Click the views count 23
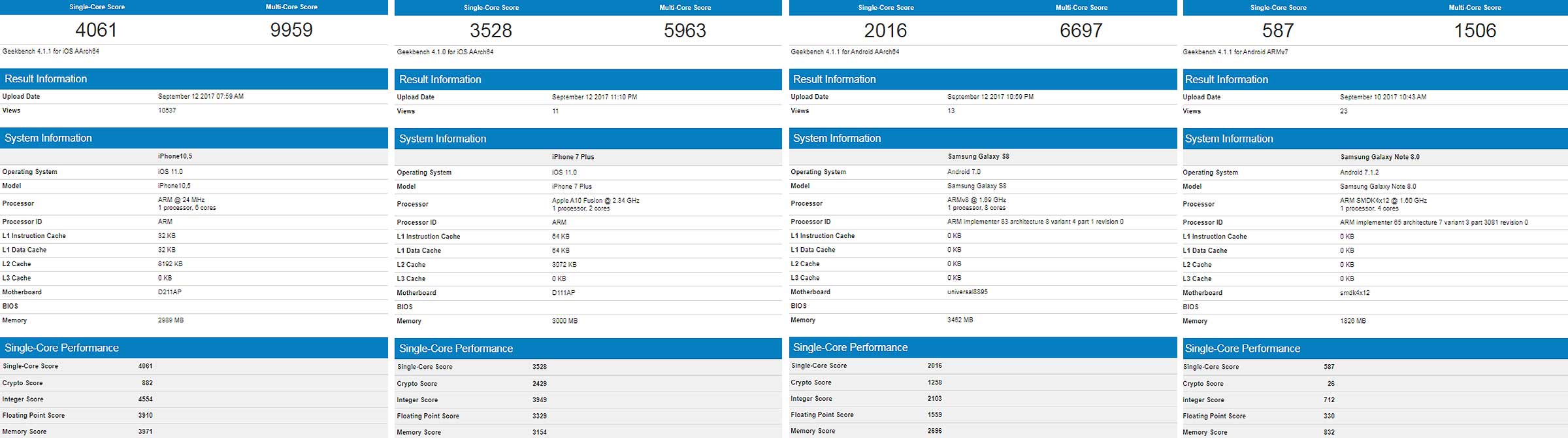Screen dimensions: 1568x438 (x=1343, y=111)
